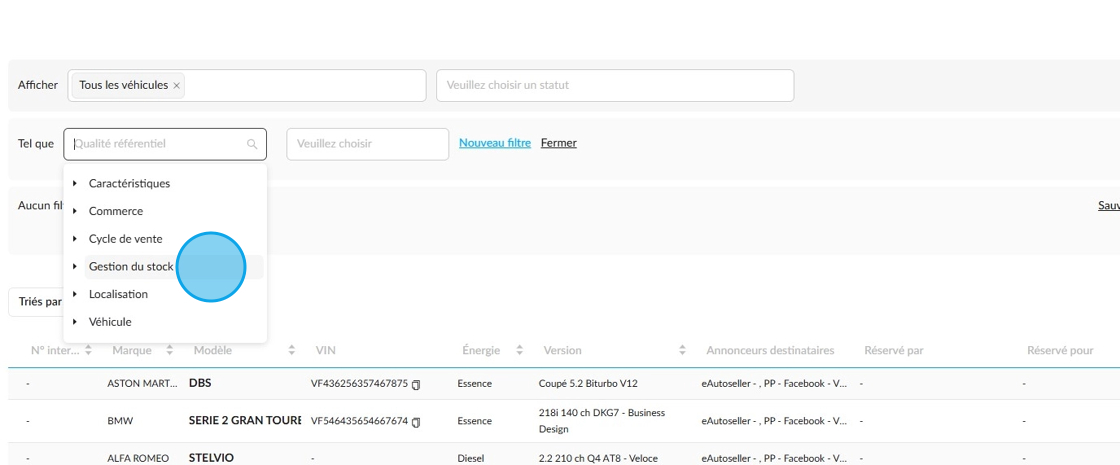Click Essence cell in the DBS row
The width and height of the screenshot is (1120, 465).
coord(474,384)
